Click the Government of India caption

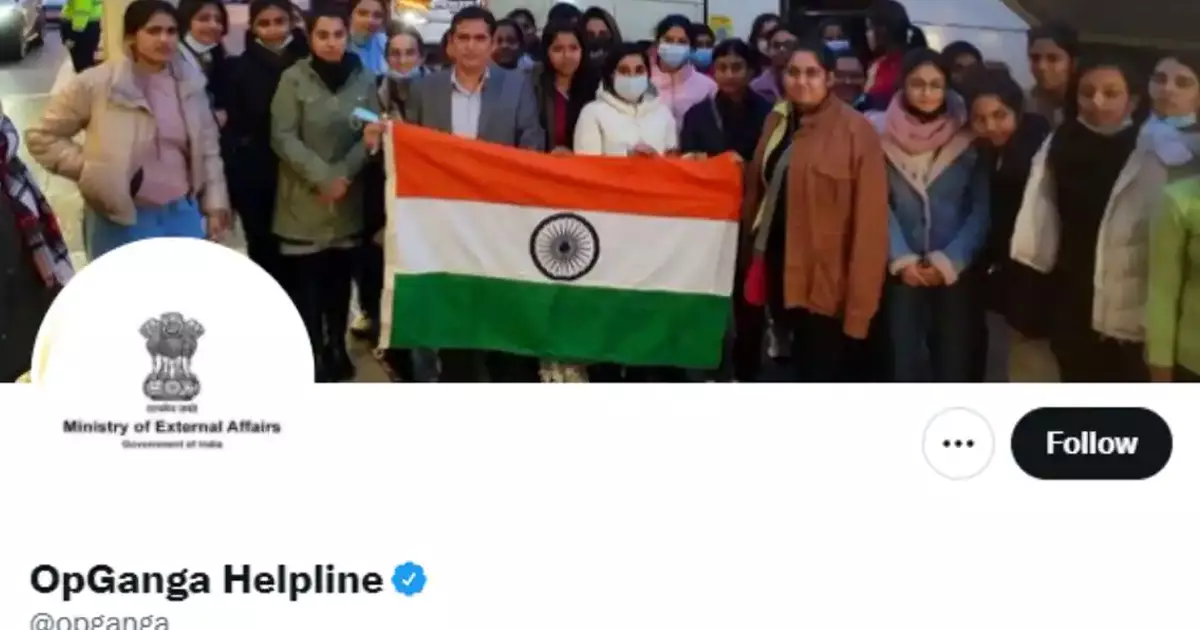(172, 443)
